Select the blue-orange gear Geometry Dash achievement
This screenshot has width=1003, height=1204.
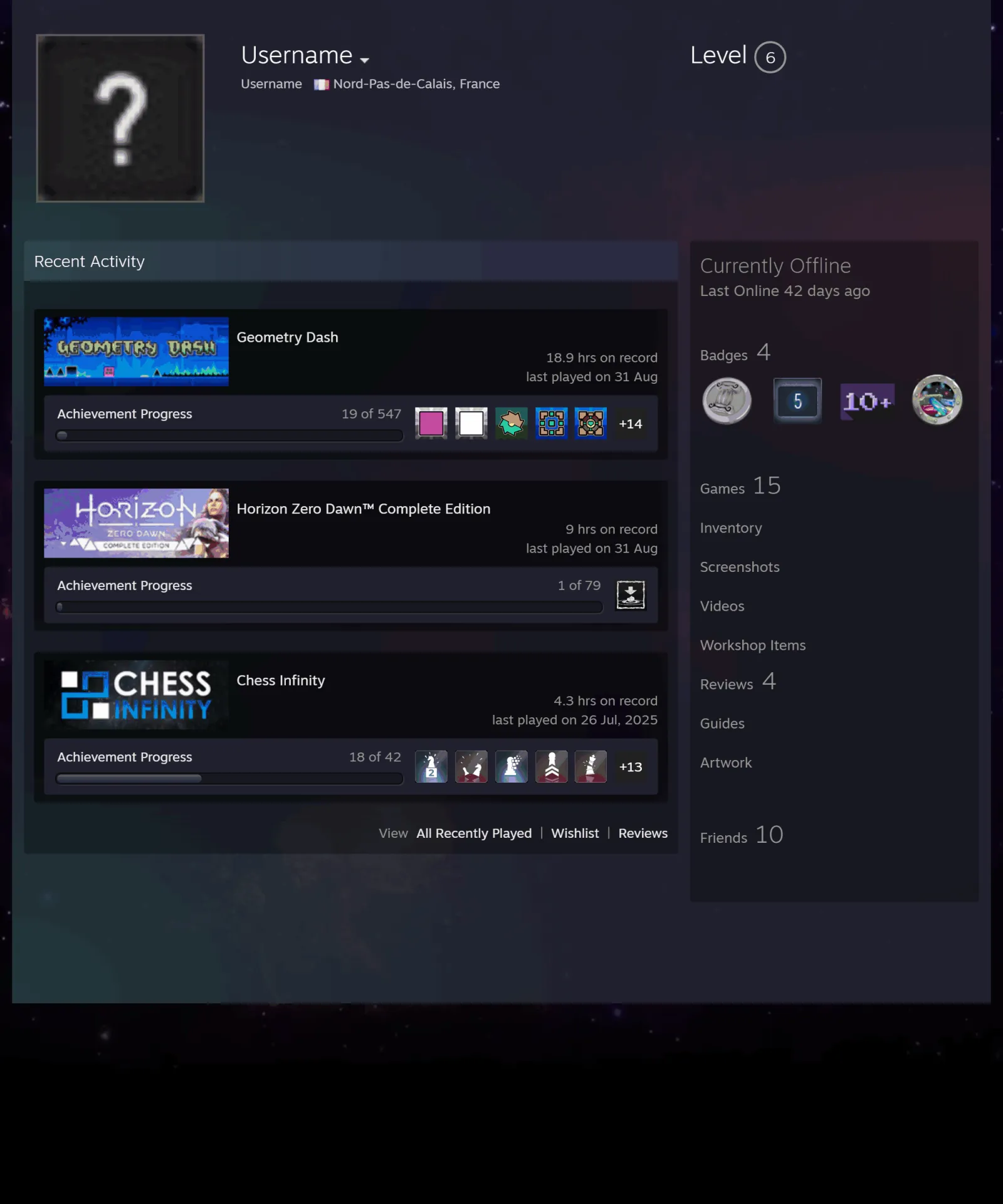coord(591,423)
